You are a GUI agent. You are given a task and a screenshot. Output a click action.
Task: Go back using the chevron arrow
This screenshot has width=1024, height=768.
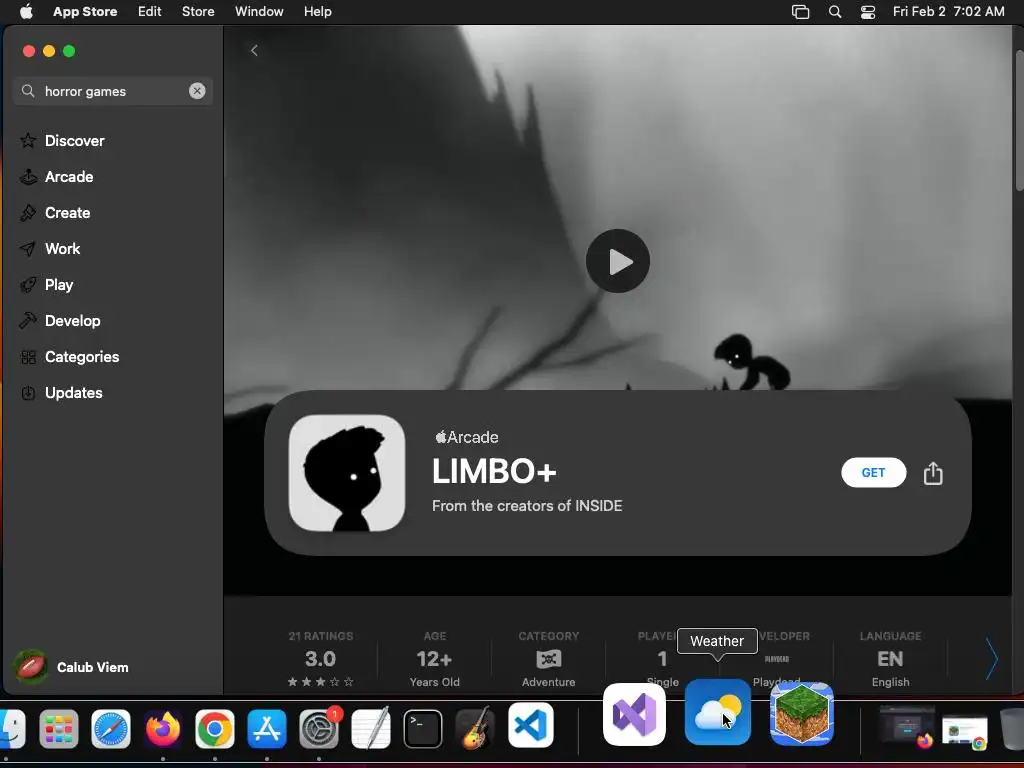tap(254, 50)
